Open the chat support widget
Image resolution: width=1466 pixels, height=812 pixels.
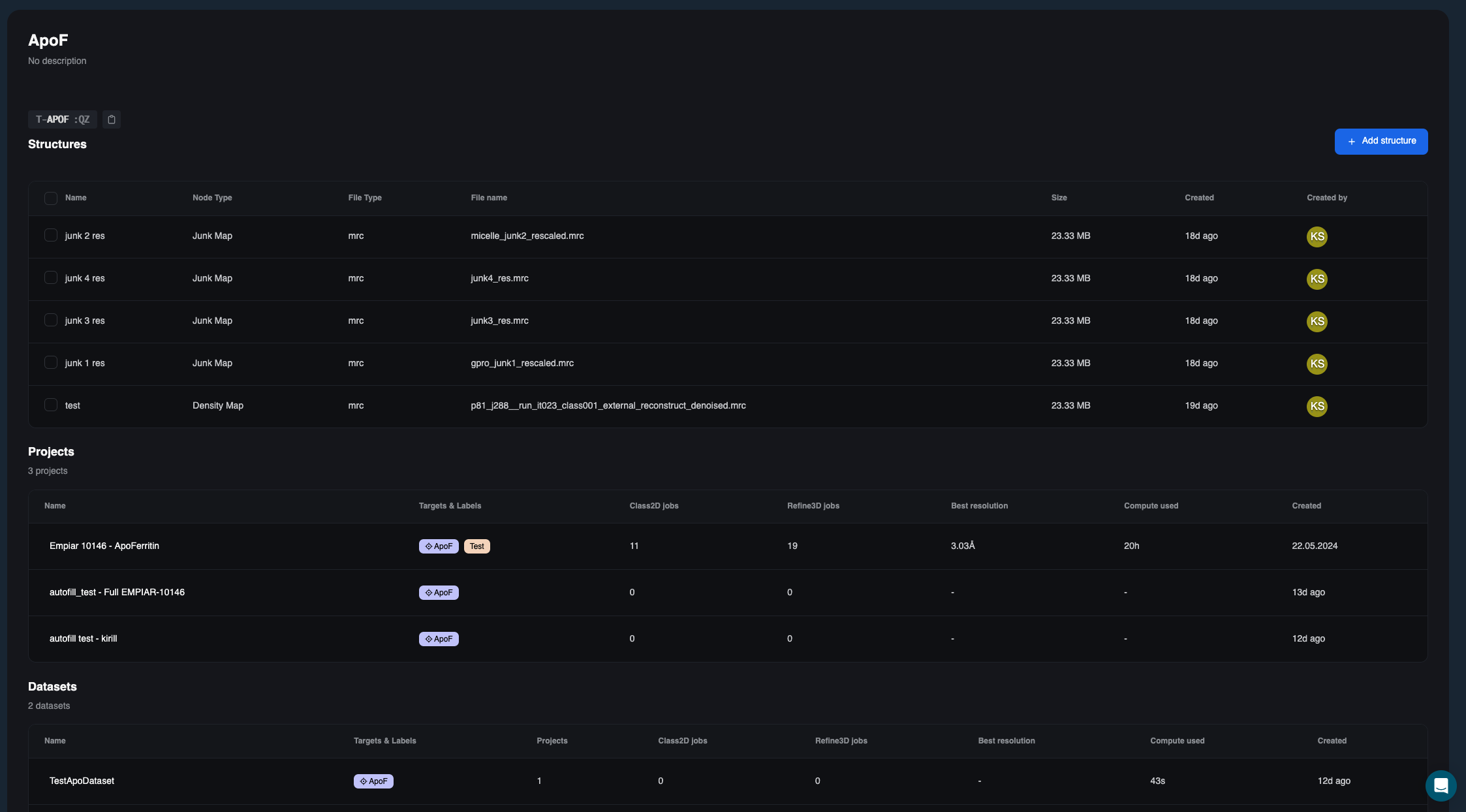click(1441, 785)
